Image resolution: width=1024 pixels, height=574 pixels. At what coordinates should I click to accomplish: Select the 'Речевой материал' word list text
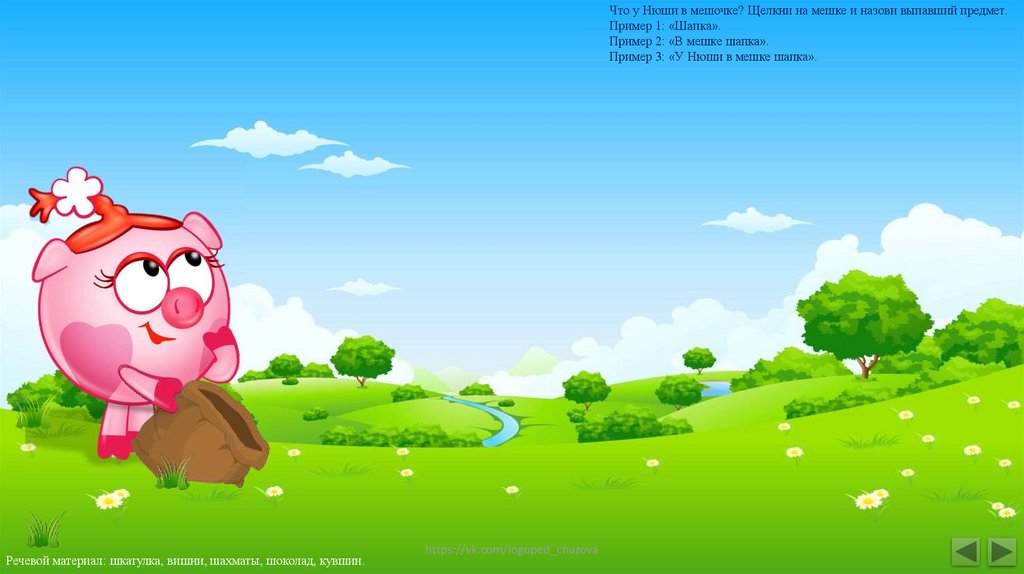(x=185, y=561)
